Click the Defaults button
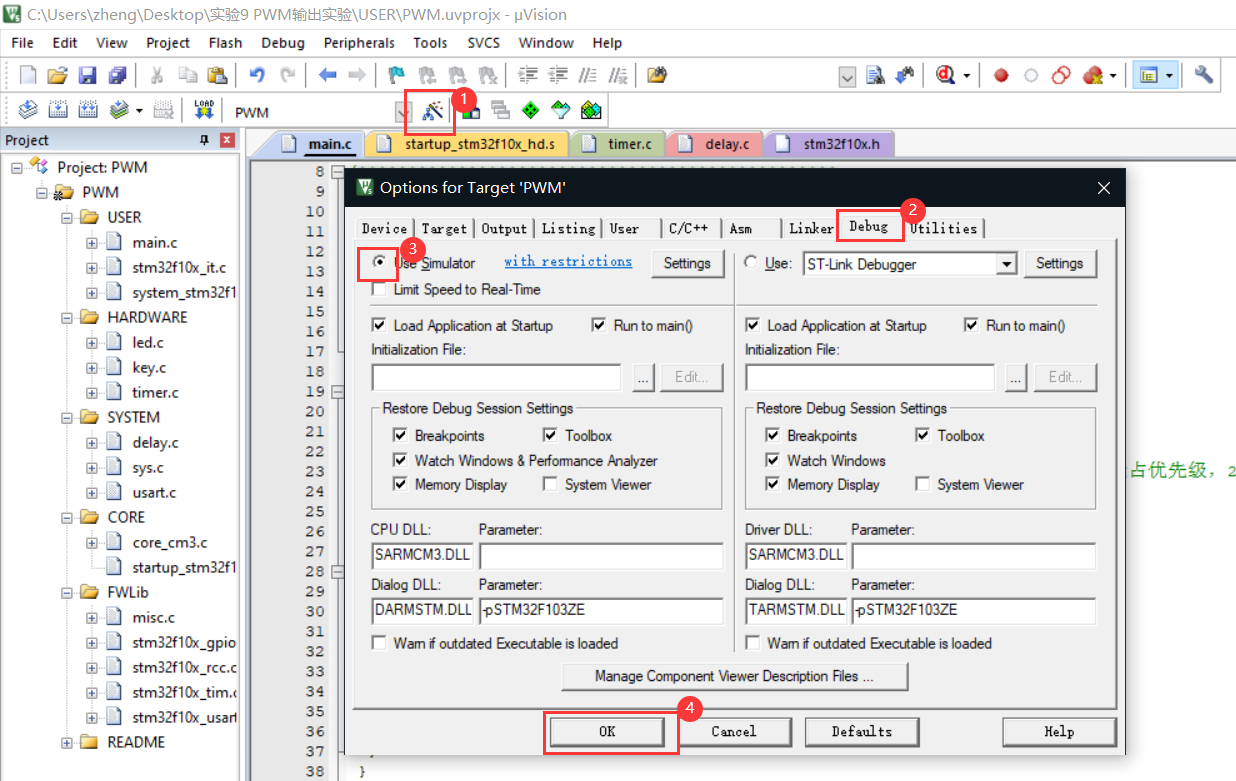 [x=861, y=731]
